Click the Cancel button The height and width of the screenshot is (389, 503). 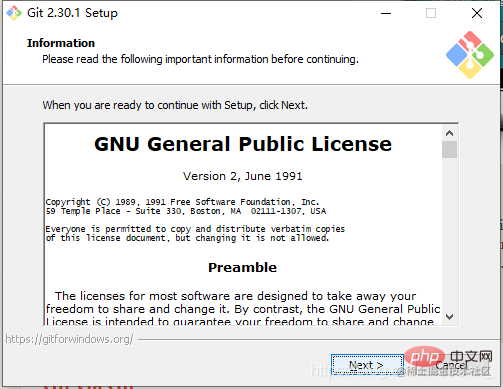451,365
